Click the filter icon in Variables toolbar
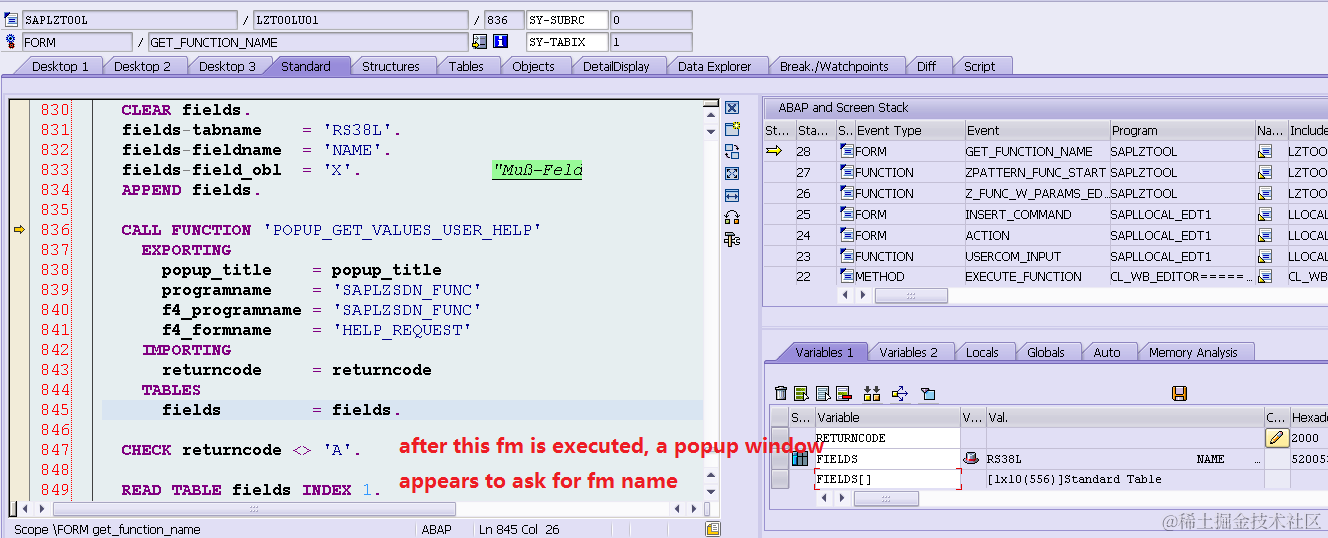 [927, 394]
